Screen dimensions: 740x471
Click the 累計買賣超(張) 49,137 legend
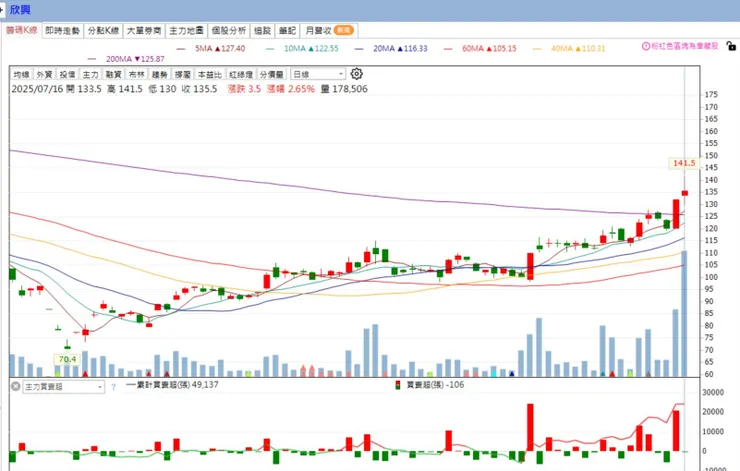pos(172,385)
